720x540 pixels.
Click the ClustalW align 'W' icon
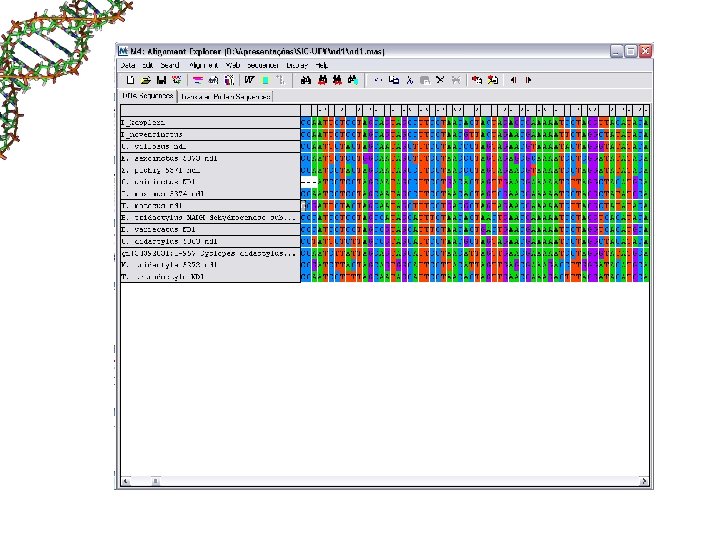pos(249,80)
